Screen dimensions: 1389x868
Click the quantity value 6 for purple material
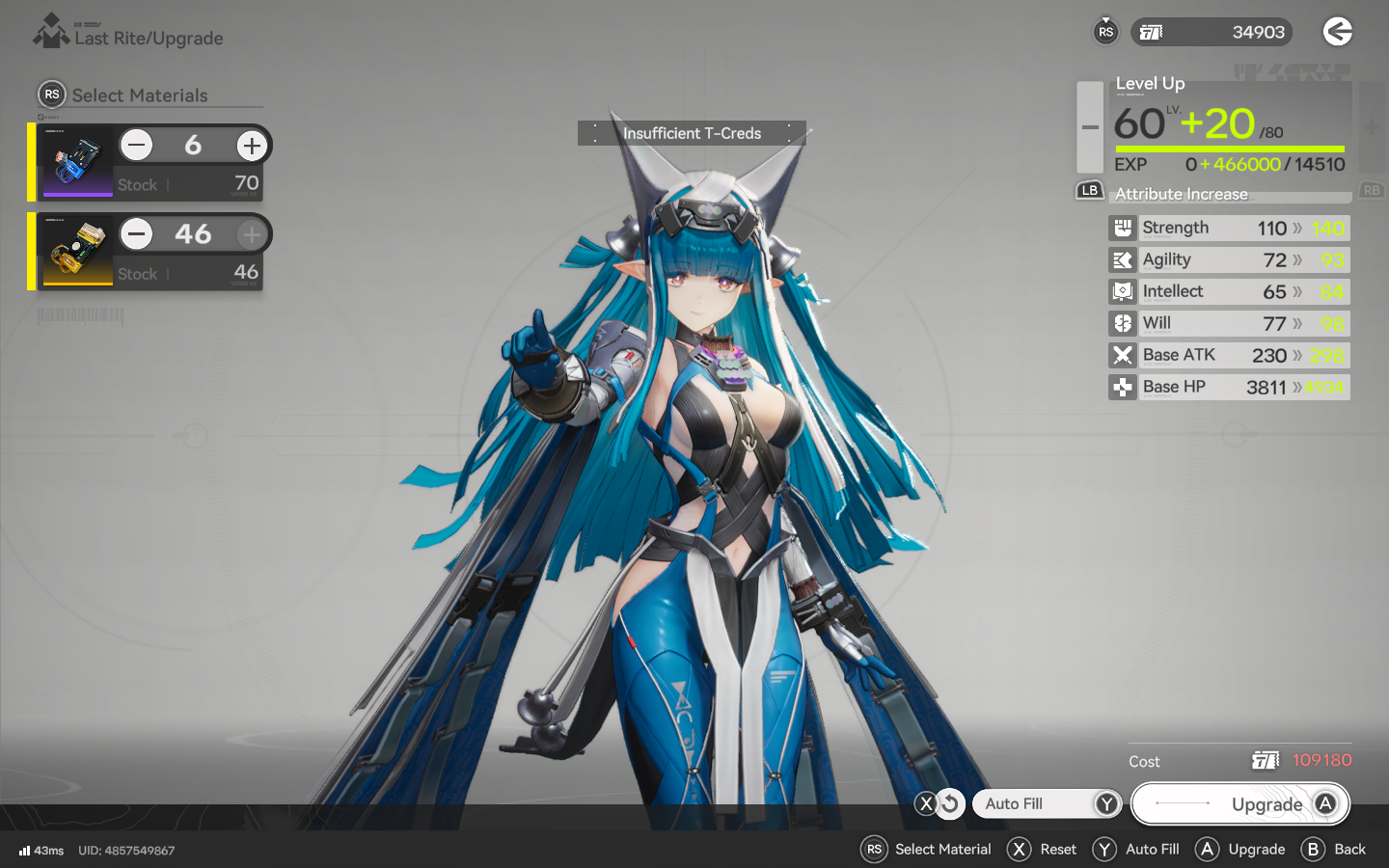pos(193,146)
